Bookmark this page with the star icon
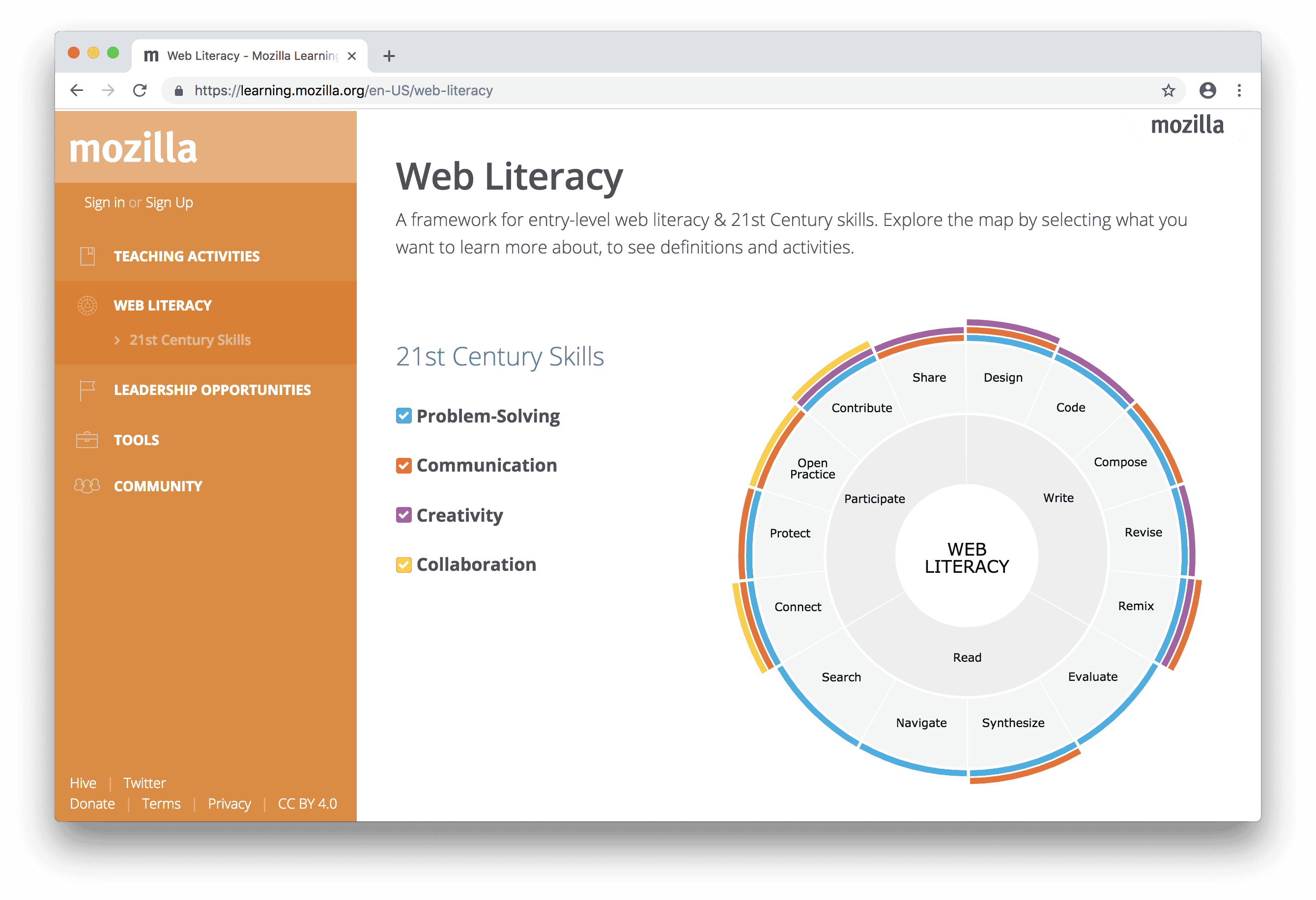The image size is (1316, 900). click(x=1168, y=90)
